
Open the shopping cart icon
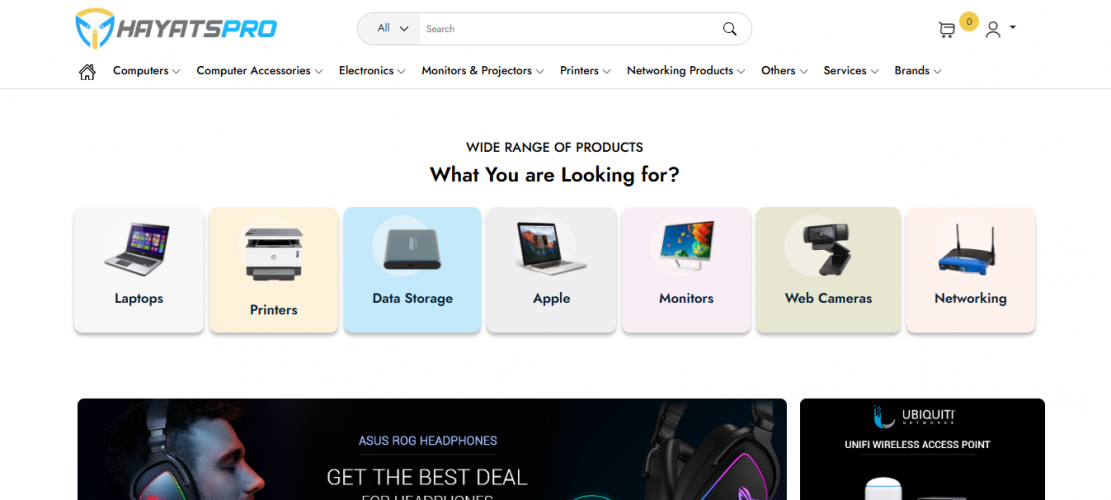tap(947, 30)
